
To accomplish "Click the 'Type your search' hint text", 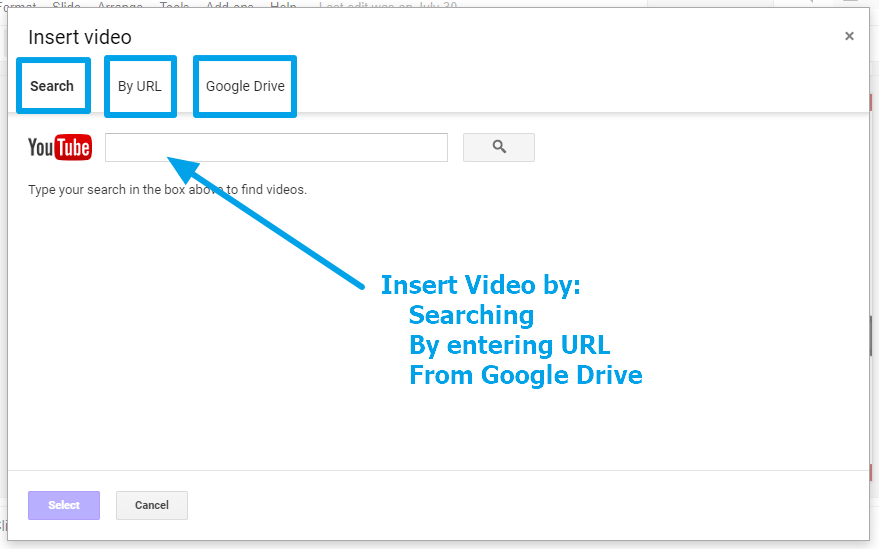I will click(x=167, y=189).
